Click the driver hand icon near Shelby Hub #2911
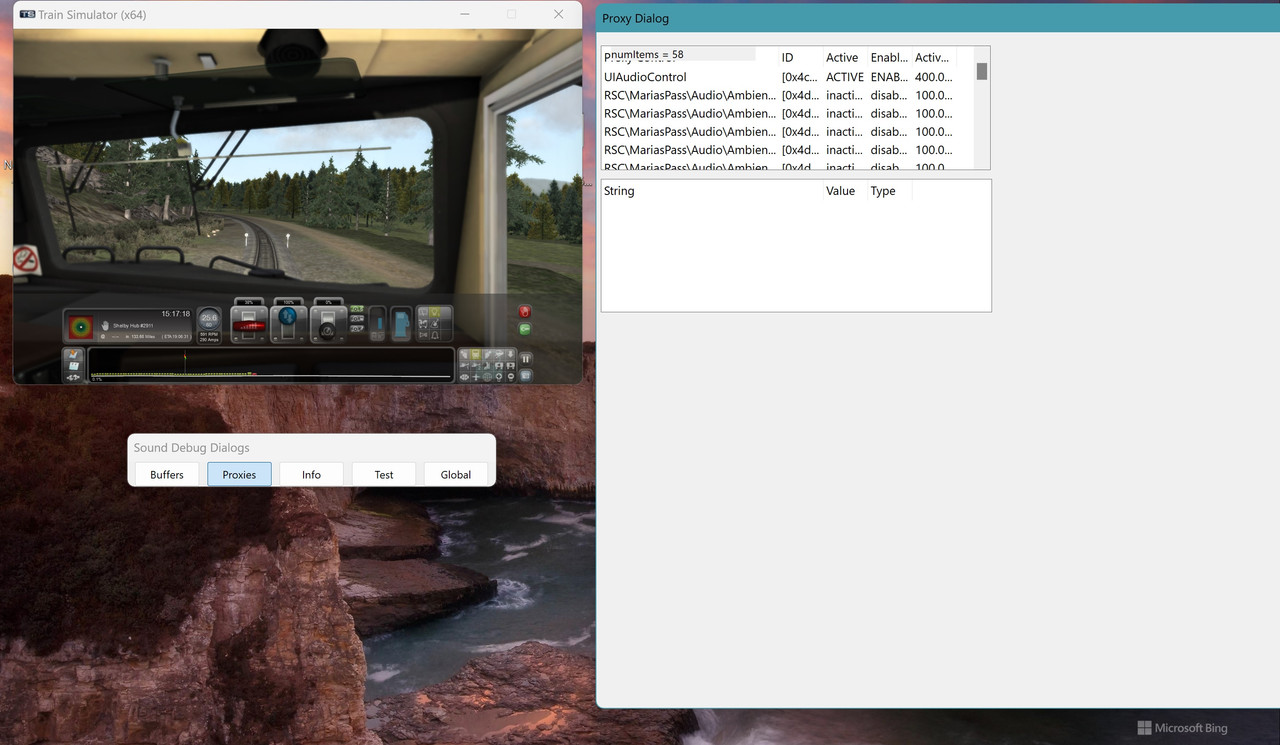 pos(105,326)
